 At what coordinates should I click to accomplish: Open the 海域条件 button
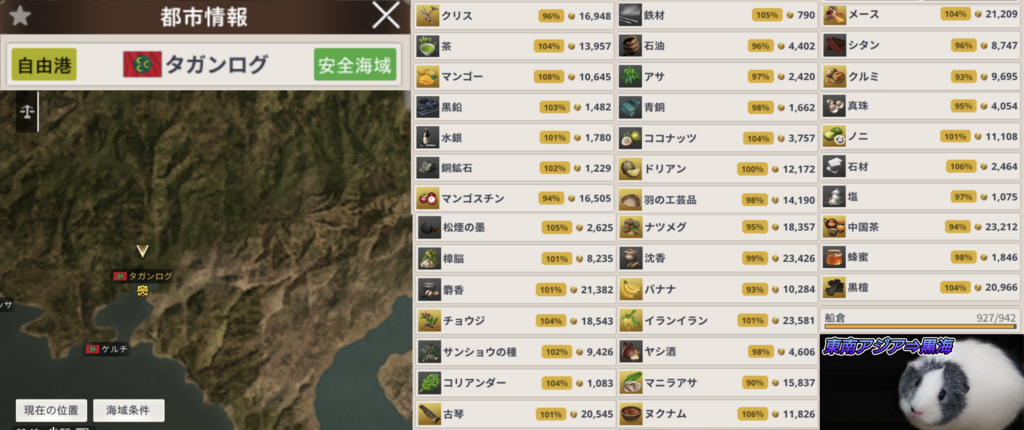click(129, 410)
